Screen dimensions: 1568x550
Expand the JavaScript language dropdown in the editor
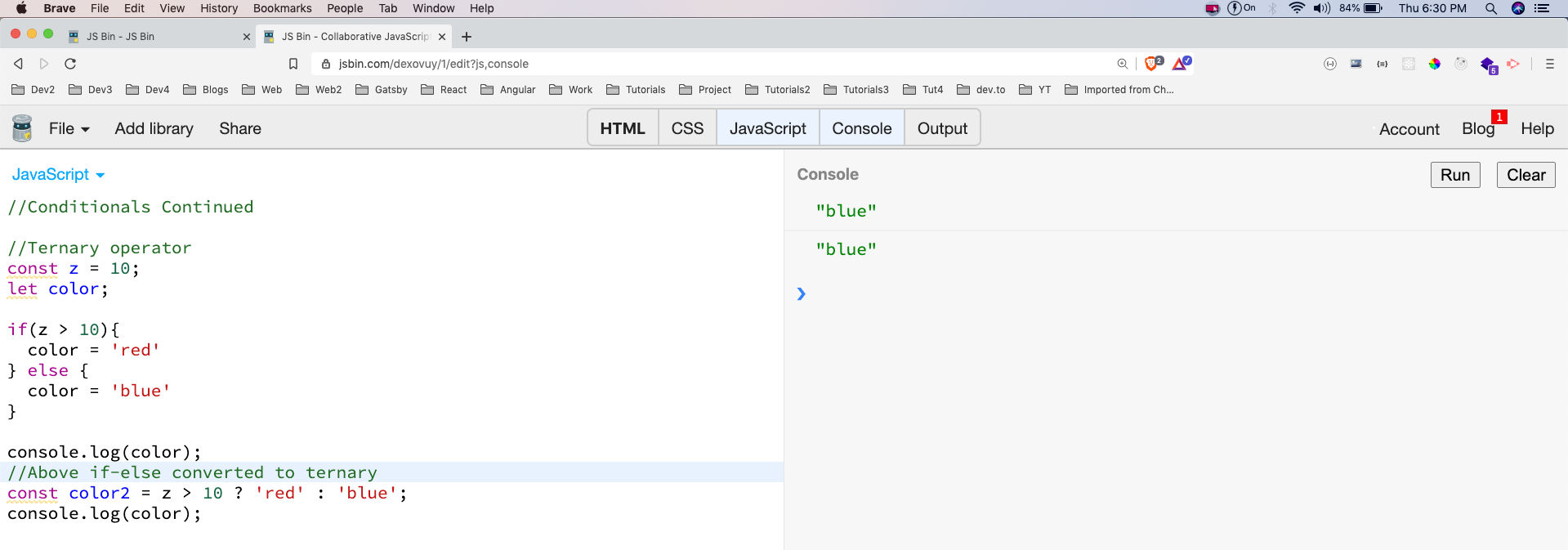click(x=58, y=174)
